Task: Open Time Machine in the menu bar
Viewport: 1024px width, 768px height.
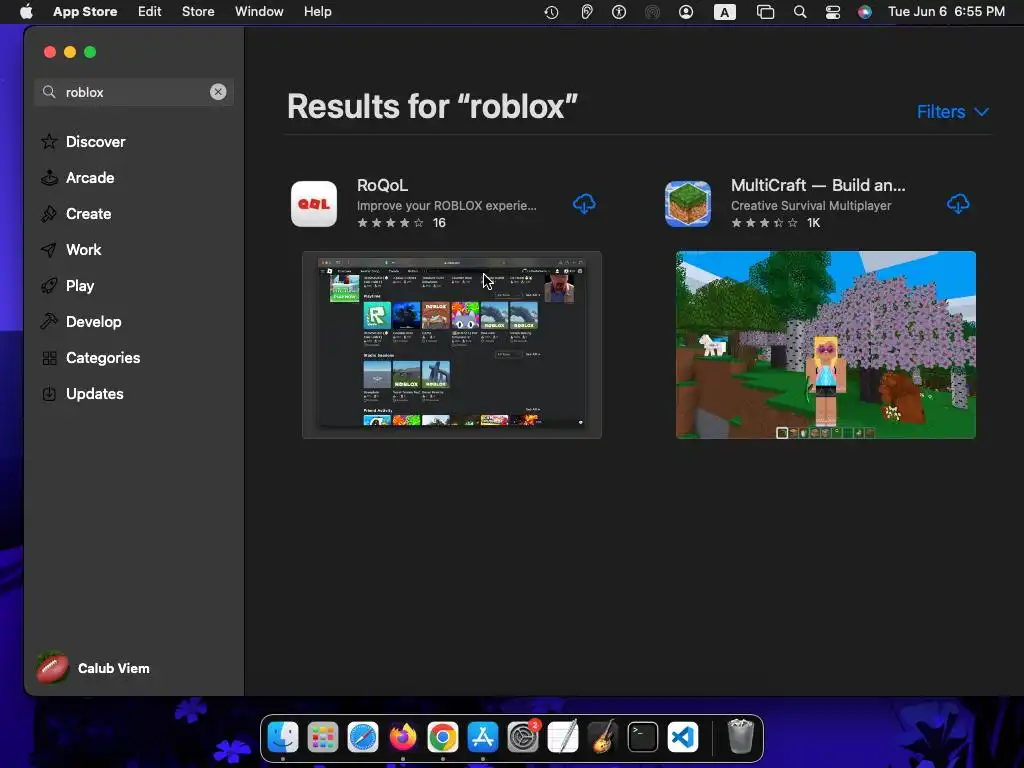Action: (x=551, y=12)
